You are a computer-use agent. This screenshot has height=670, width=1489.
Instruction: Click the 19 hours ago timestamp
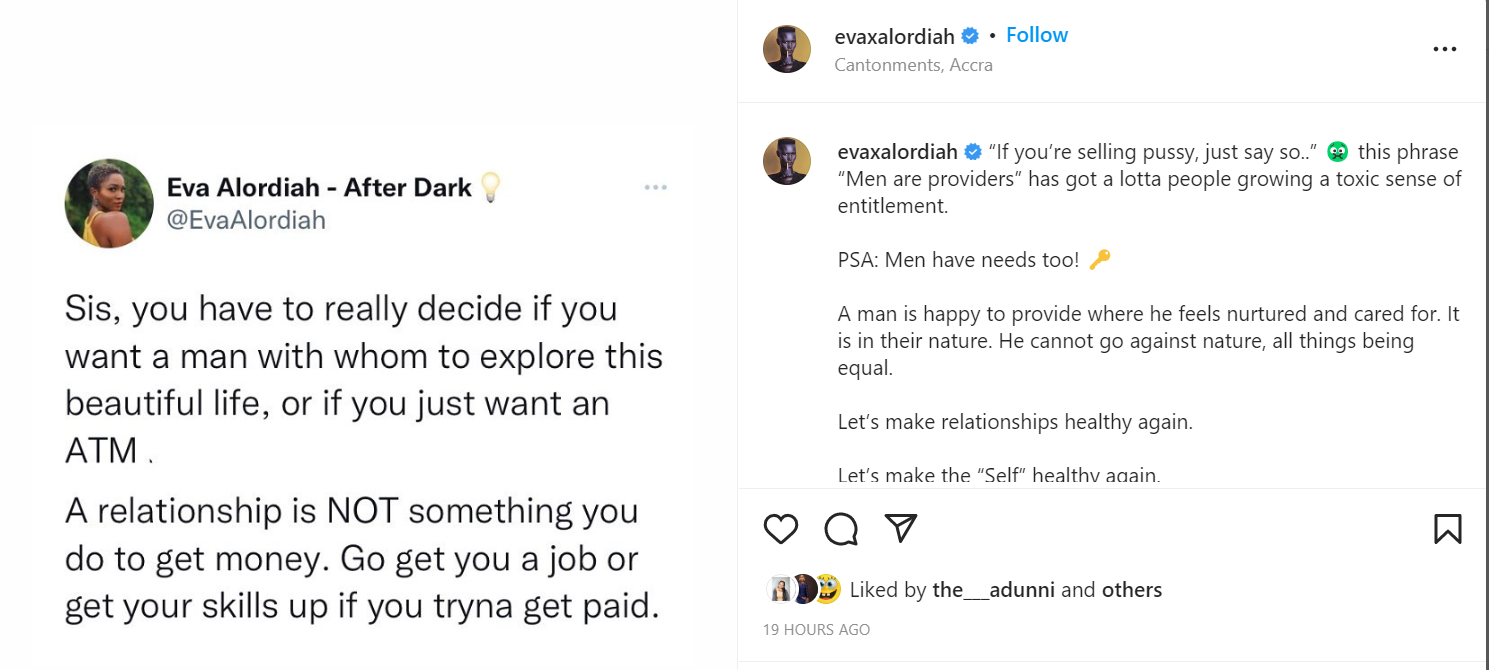[x=816, y=630]
